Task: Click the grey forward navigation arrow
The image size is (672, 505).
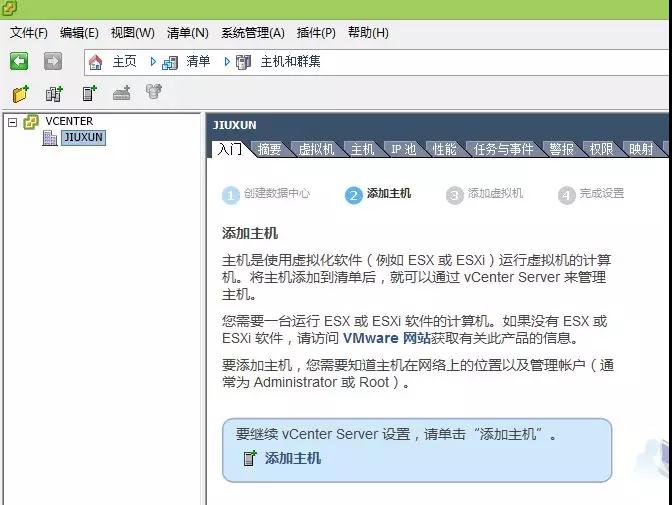Action: 53,61
